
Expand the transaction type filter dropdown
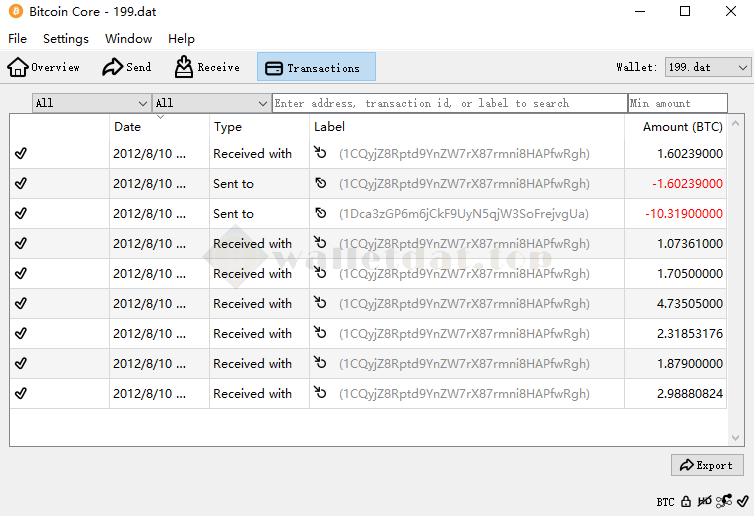[x=211, y=103]
